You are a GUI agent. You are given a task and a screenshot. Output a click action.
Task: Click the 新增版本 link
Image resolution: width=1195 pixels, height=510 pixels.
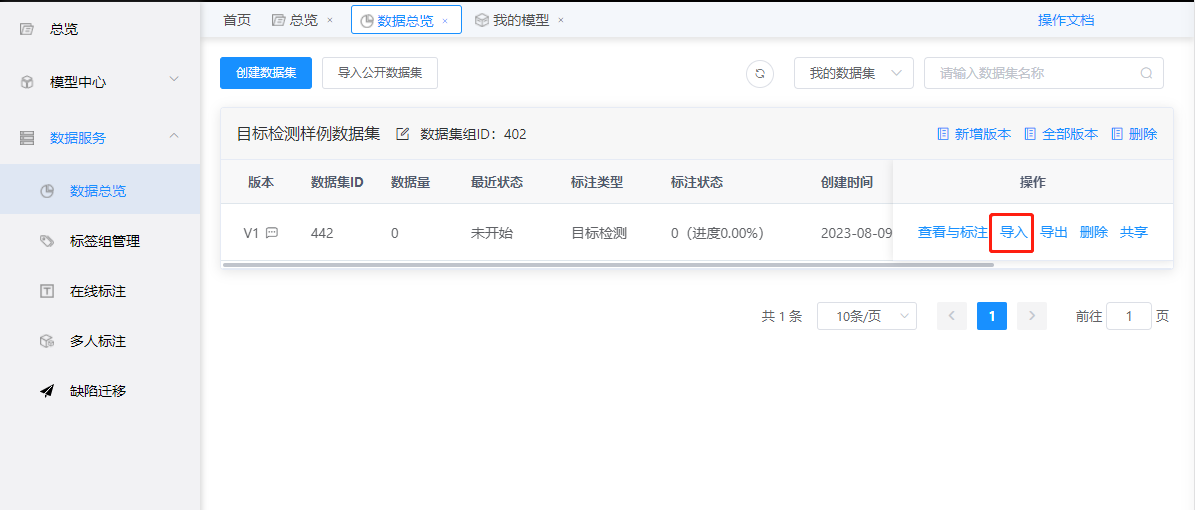point(983,134)
